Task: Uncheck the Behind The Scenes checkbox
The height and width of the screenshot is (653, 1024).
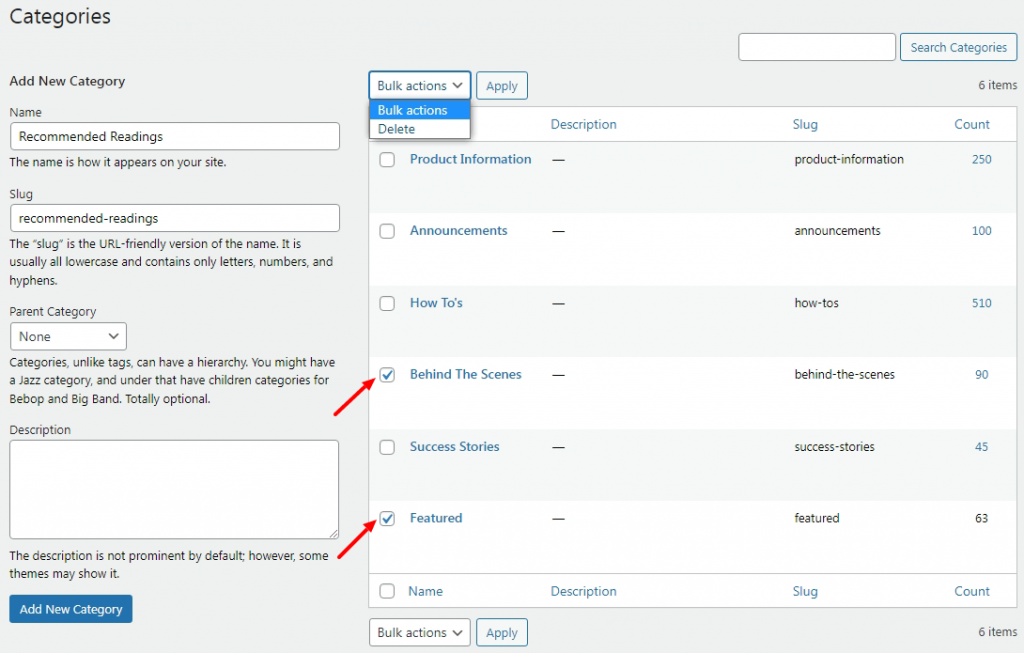Action: 387,375
